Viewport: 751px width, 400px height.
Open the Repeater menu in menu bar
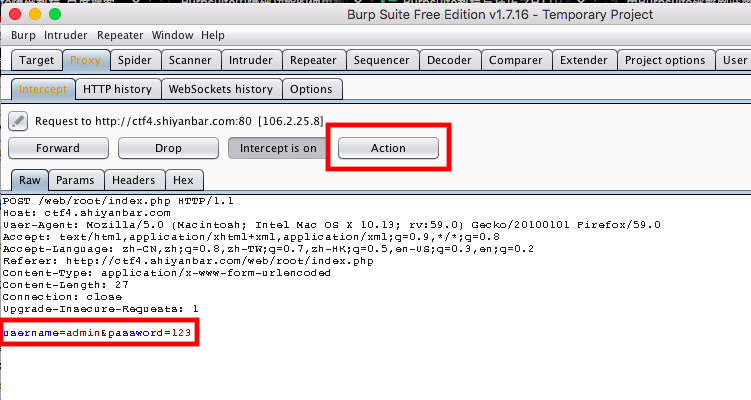[x=120, y=35]
